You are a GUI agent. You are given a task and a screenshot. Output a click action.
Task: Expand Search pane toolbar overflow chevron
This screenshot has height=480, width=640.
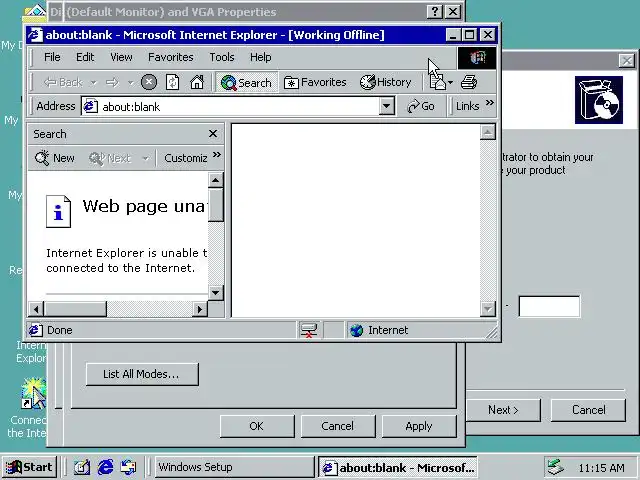coord(217,155)
